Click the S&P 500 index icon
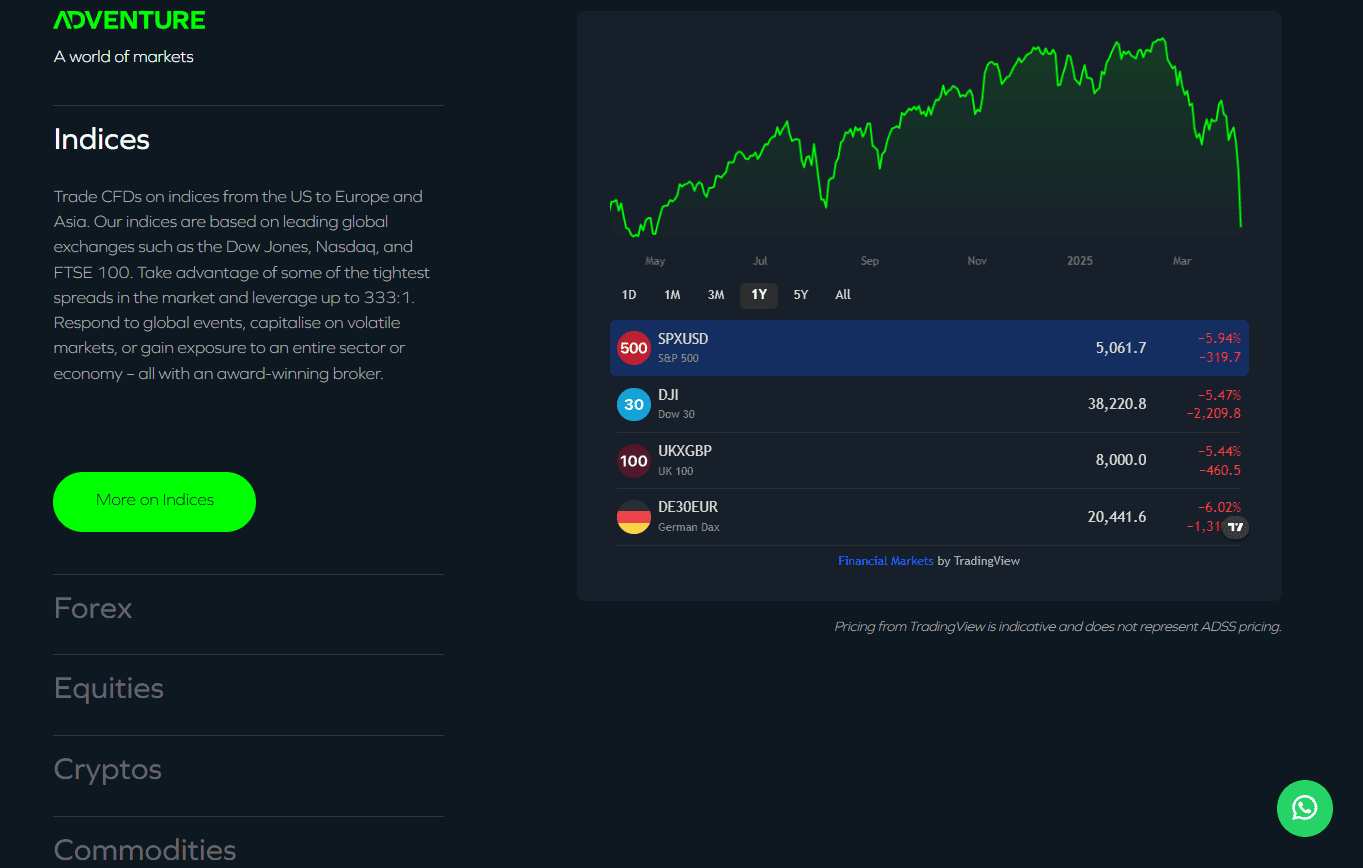The width and height of the screenshot is (1363, 868). (x=633, y=347)
